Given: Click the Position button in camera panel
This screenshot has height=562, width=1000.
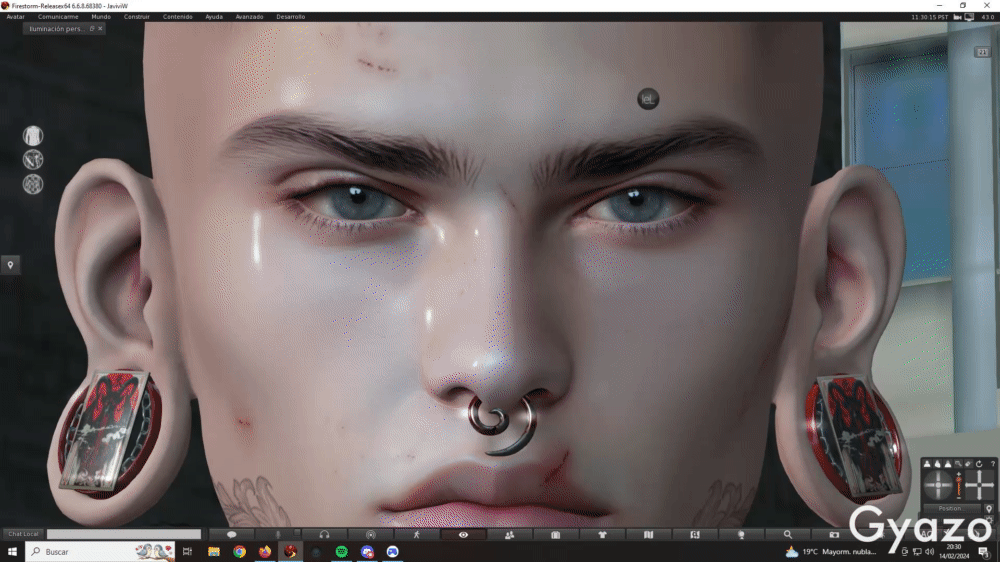Looking at the screenshot, I should click(952, 508).
